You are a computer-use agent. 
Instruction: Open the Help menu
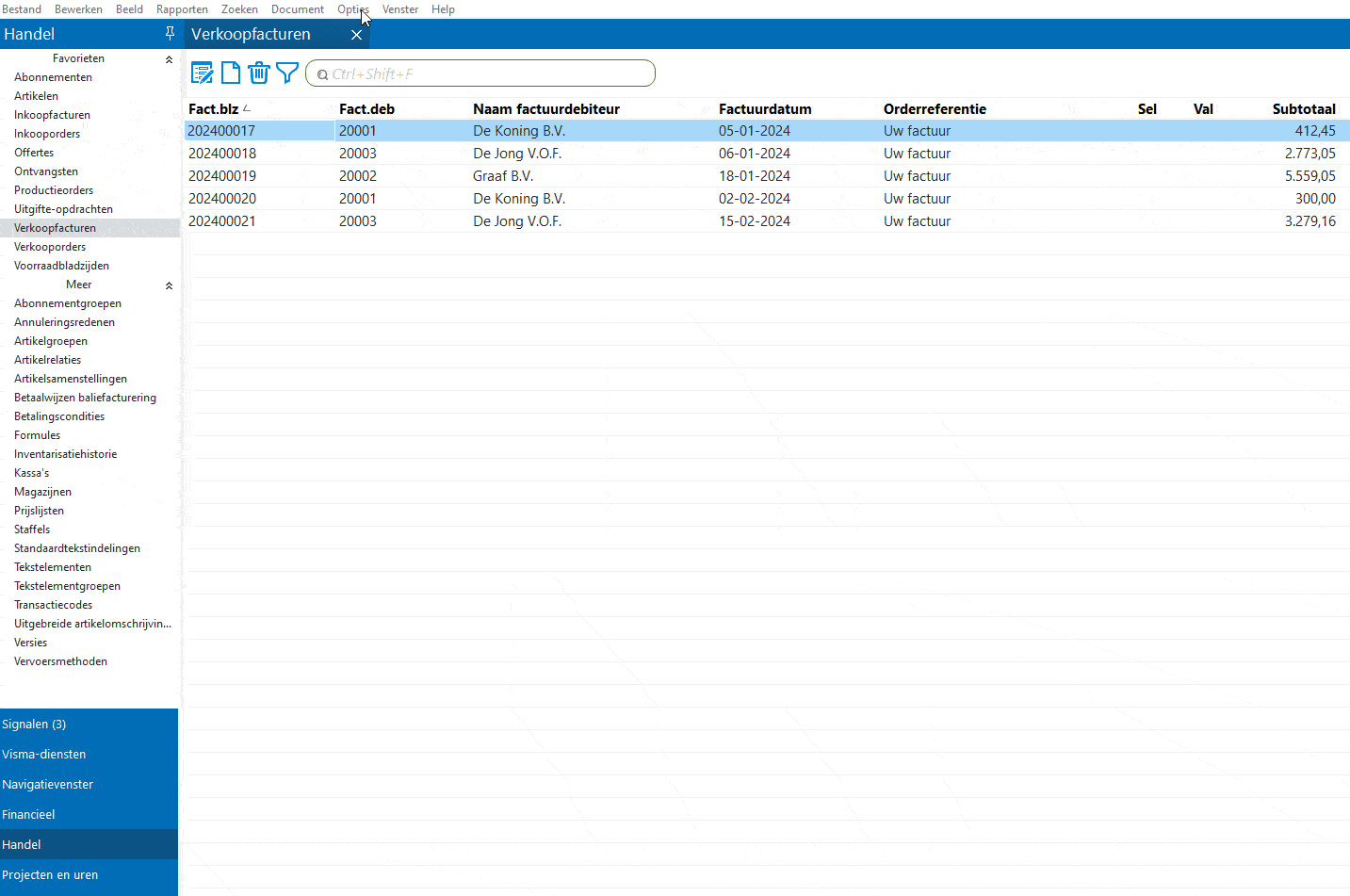tap(443, 9)
